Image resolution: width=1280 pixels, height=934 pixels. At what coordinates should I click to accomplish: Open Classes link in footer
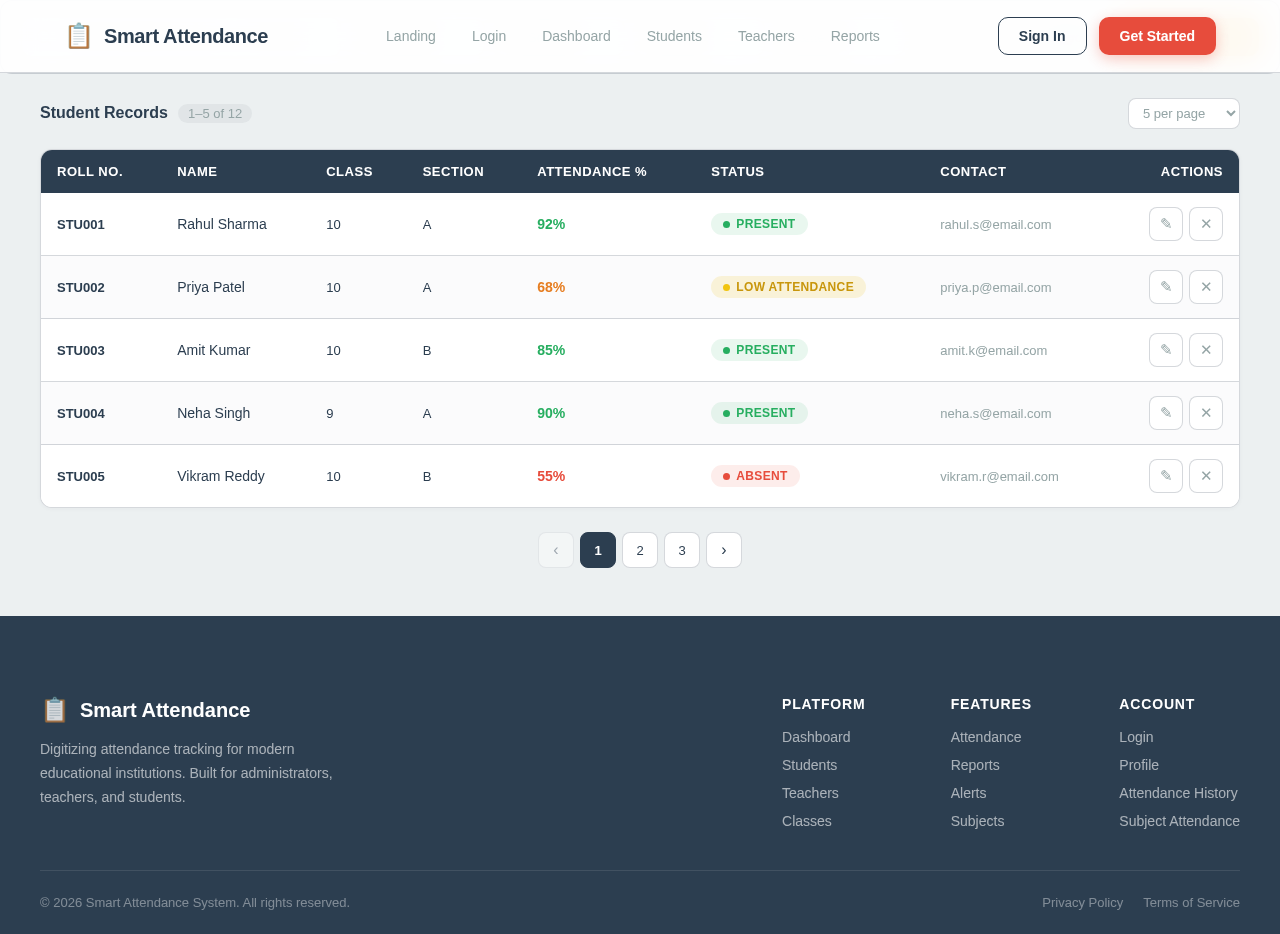click(x=807, y=821)
